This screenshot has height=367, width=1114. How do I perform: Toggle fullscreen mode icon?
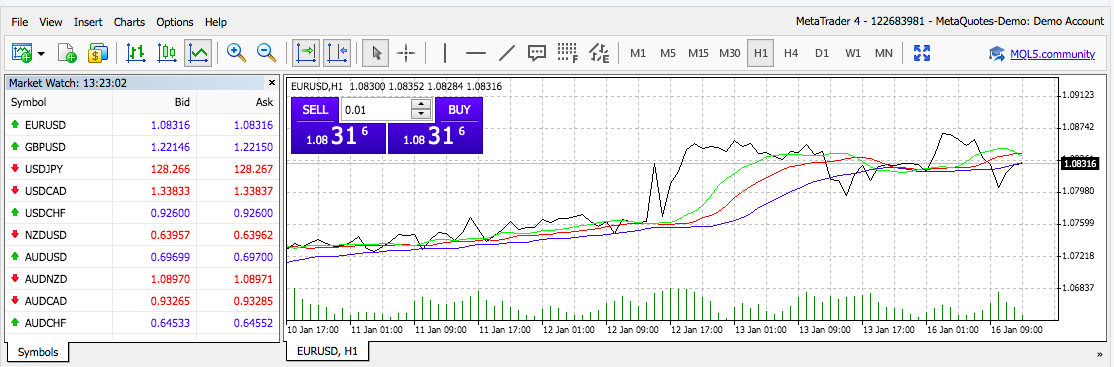pyautogui.click(x=922, y=53)
